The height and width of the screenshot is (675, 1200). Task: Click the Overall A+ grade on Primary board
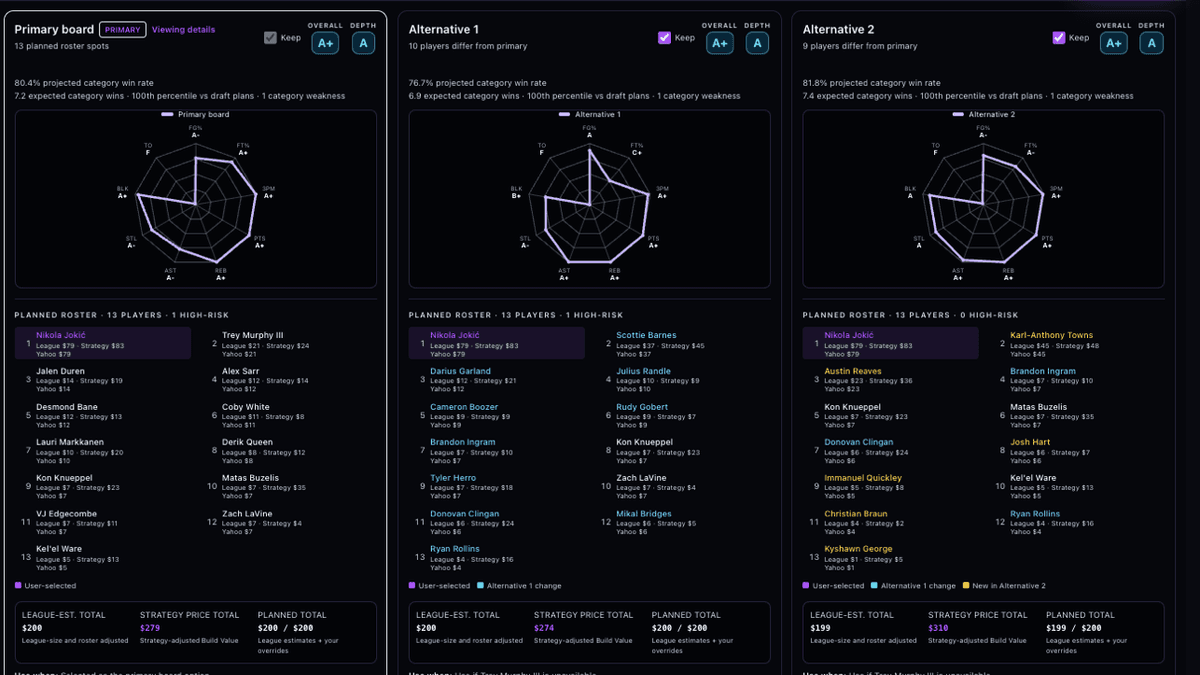coord(325,43)
